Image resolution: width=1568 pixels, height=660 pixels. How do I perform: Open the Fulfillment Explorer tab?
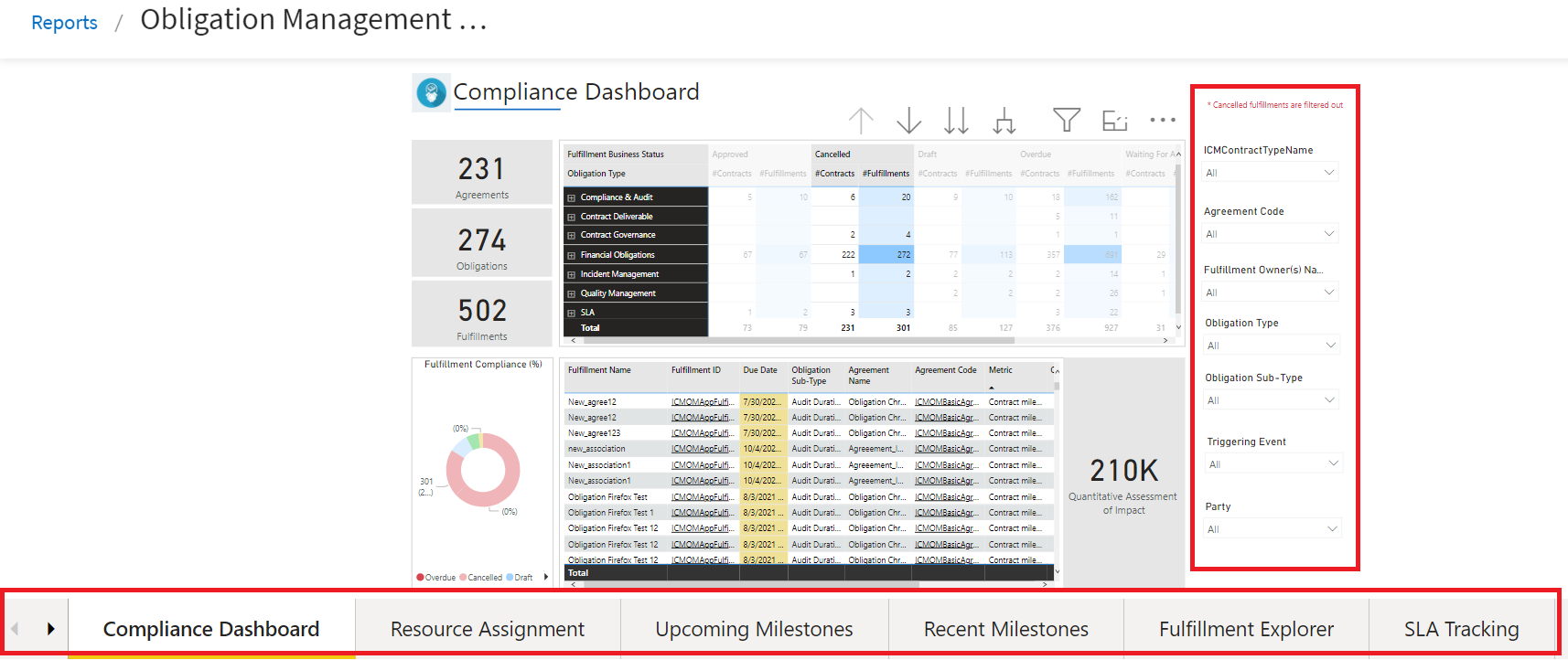point(1246,629)
